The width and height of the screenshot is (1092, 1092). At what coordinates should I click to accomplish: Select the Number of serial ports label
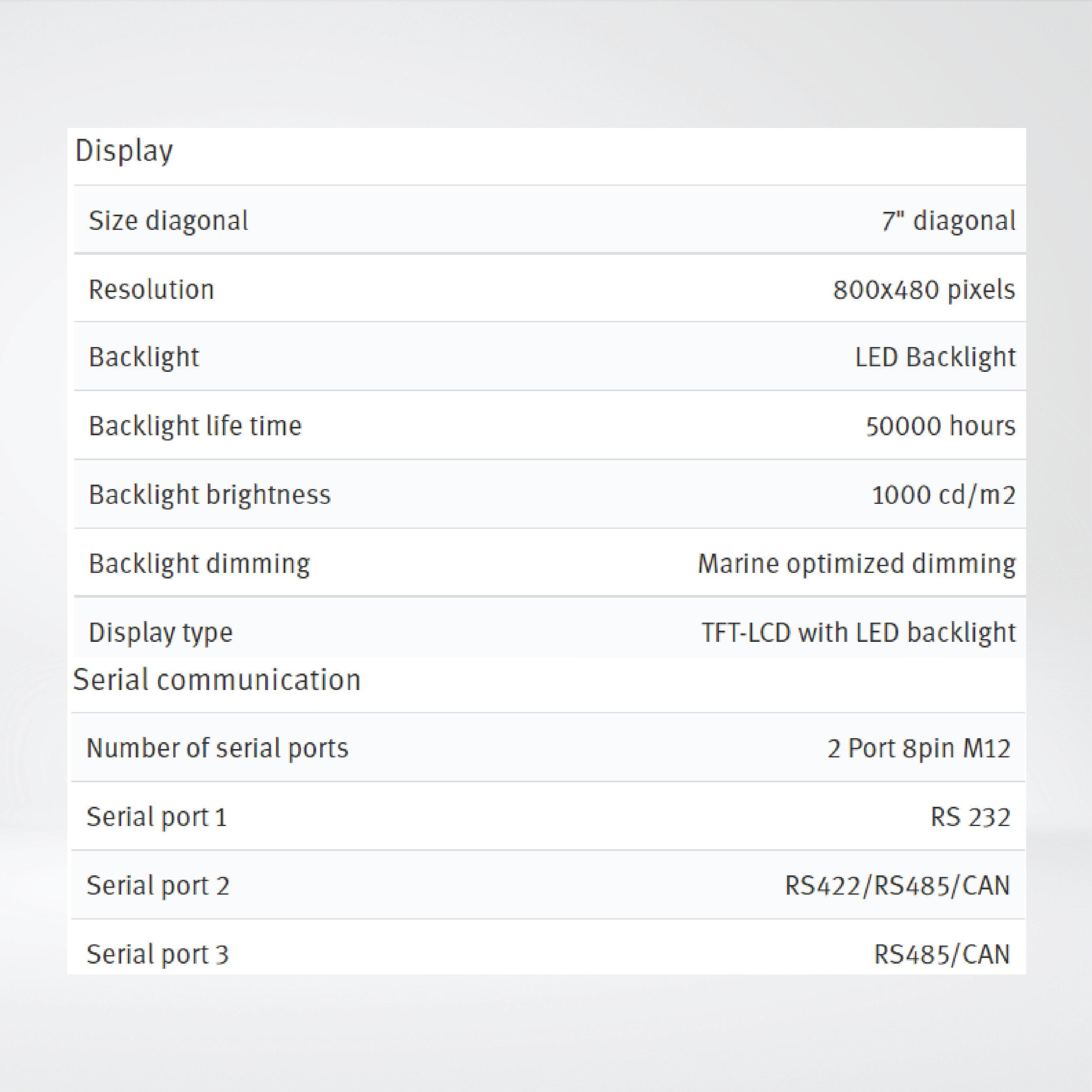(217, 748)
